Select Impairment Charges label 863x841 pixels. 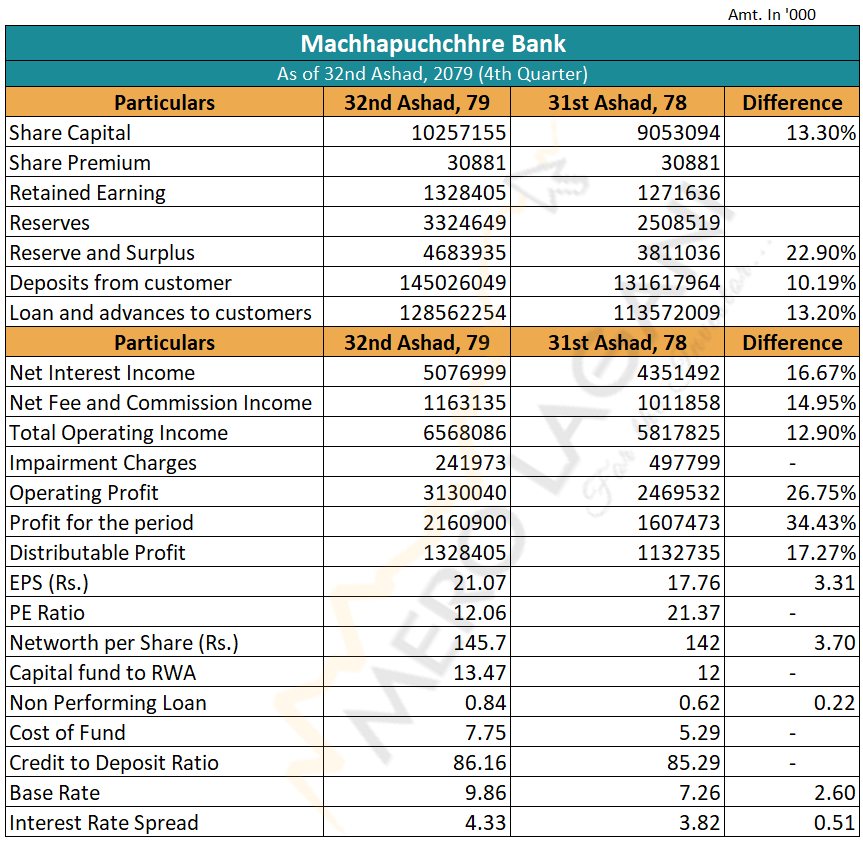(102, 463)
